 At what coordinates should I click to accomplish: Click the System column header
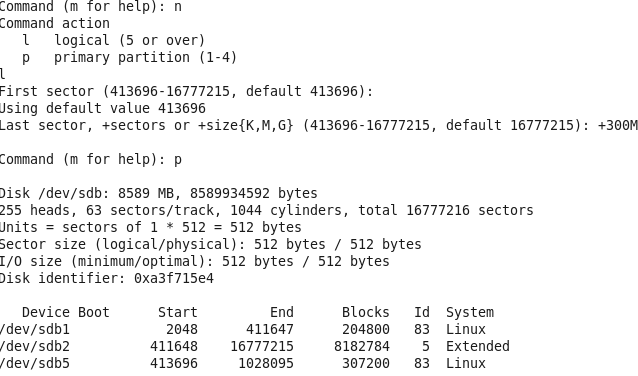pos(470,313)
